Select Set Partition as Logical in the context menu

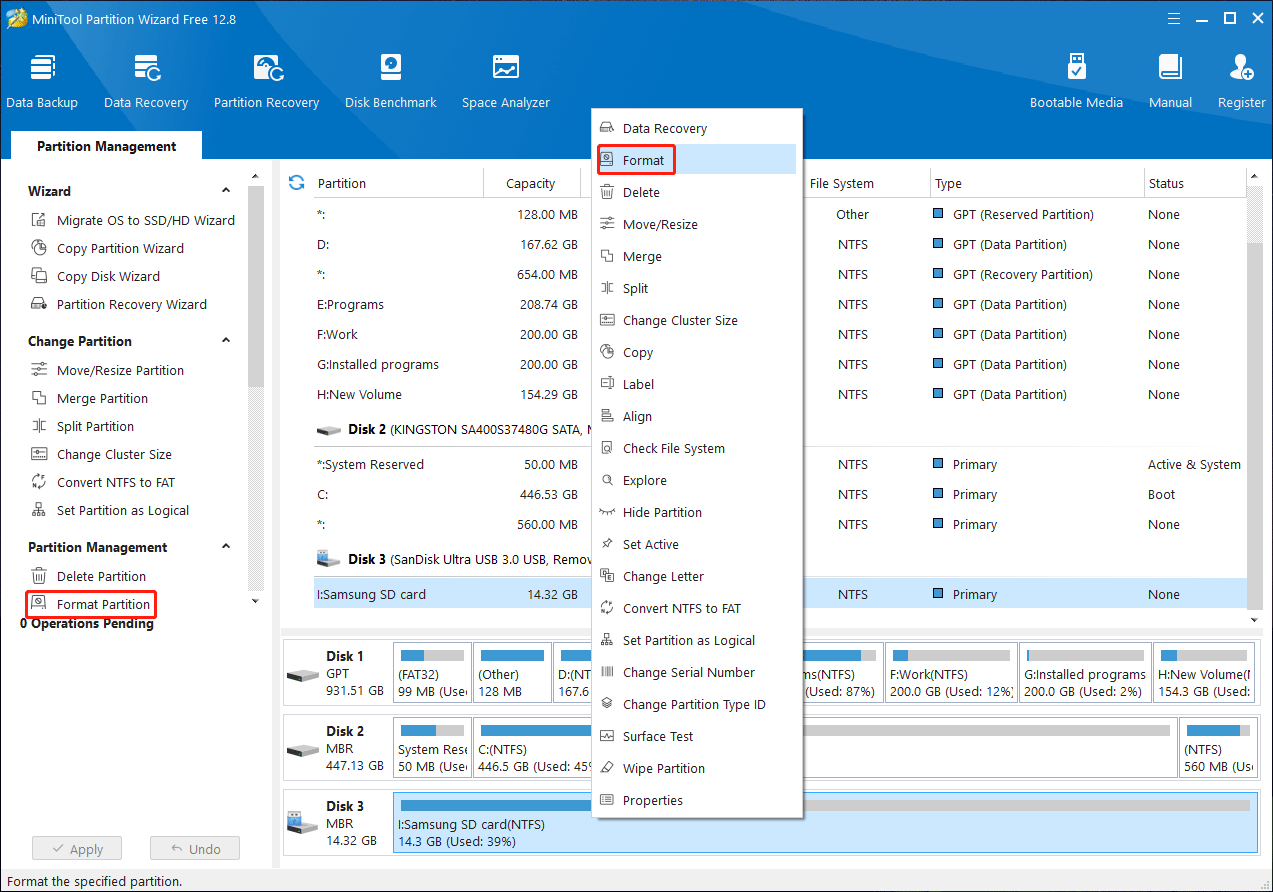tap(697, 640)
